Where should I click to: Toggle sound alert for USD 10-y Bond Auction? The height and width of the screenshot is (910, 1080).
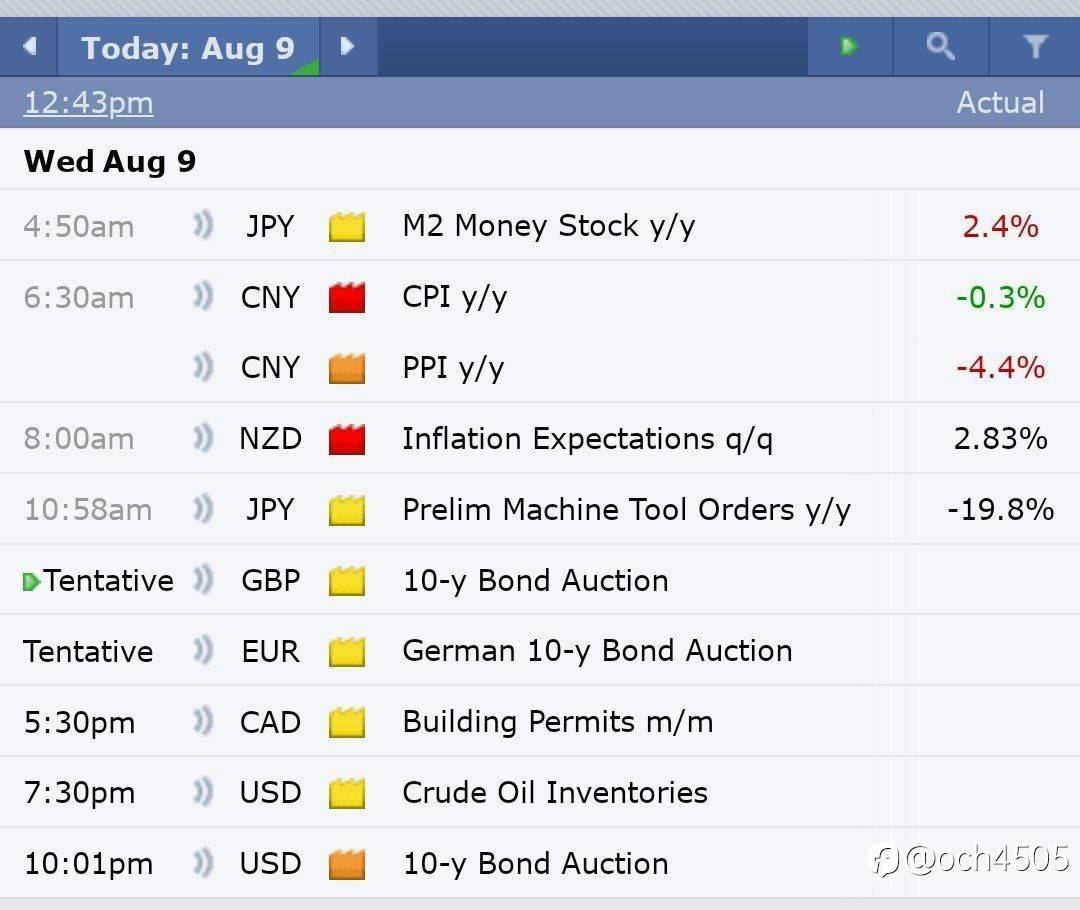point(204,863)
